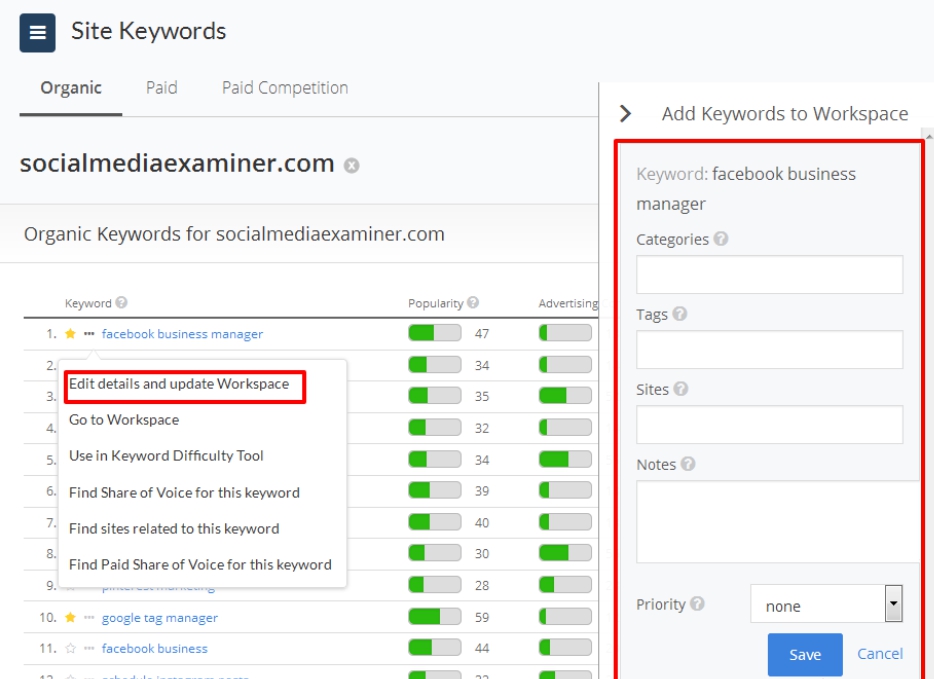Image resolution: width=934 pixels, height=679 pixels.
Task: Switch to the Paid tab
Action: (161, 88)
